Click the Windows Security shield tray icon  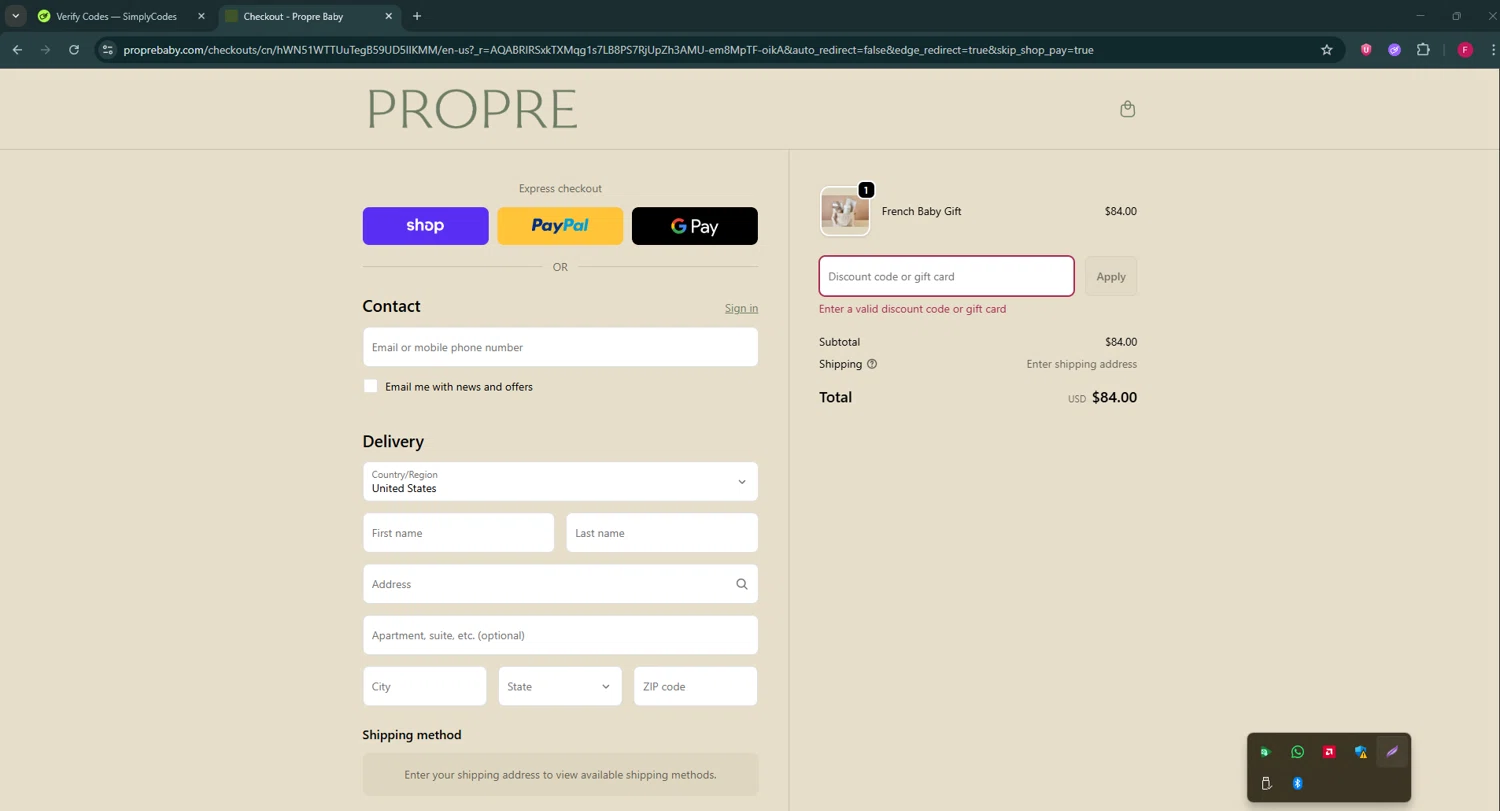[1361, 752]
